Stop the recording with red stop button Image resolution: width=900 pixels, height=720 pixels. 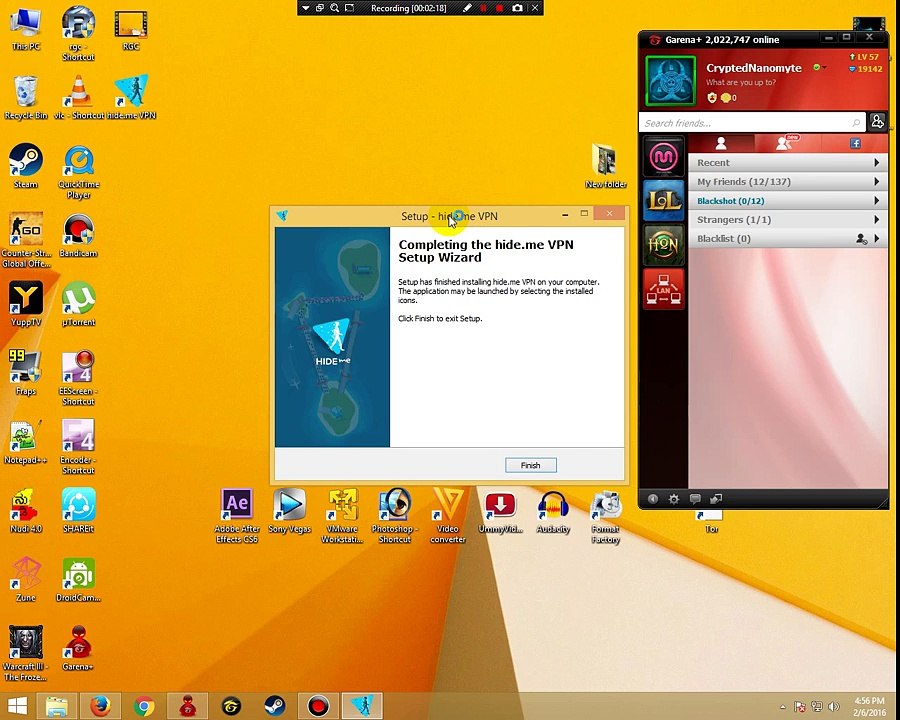click(499, 8)
